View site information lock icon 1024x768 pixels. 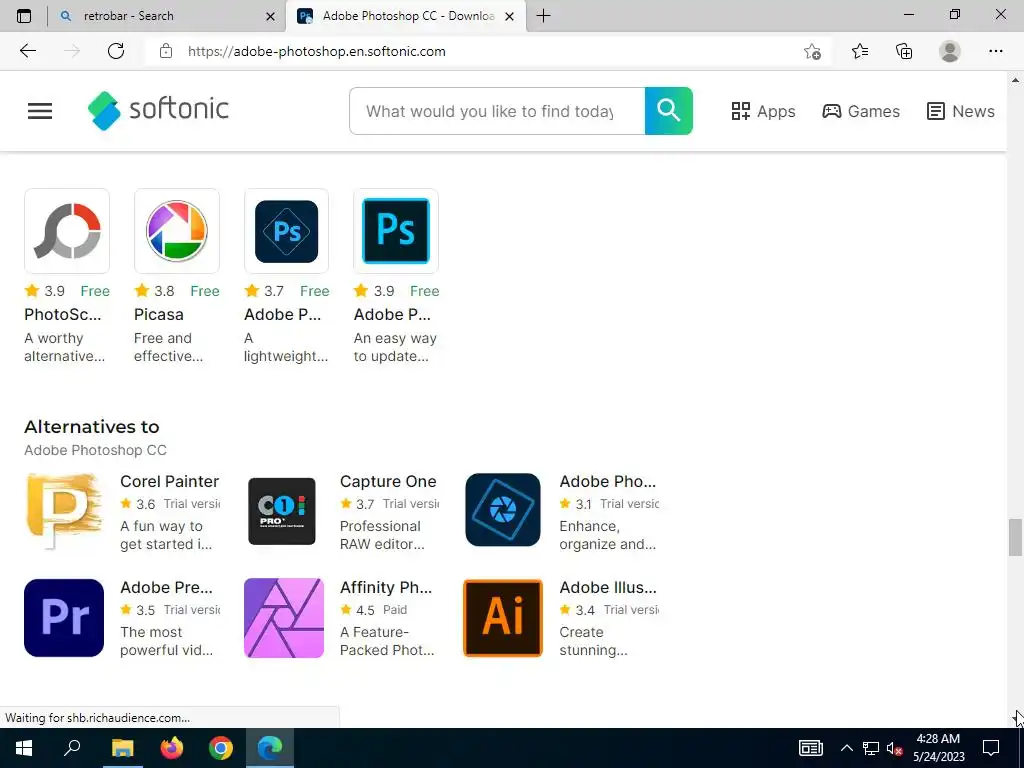point(166,51)
